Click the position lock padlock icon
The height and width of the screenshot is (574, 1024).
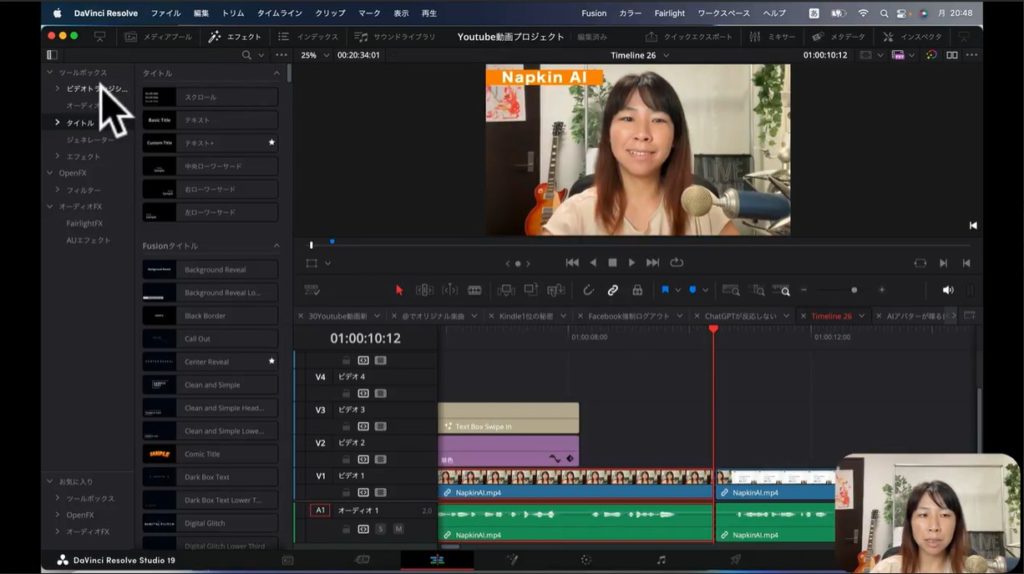click(637, 290)
